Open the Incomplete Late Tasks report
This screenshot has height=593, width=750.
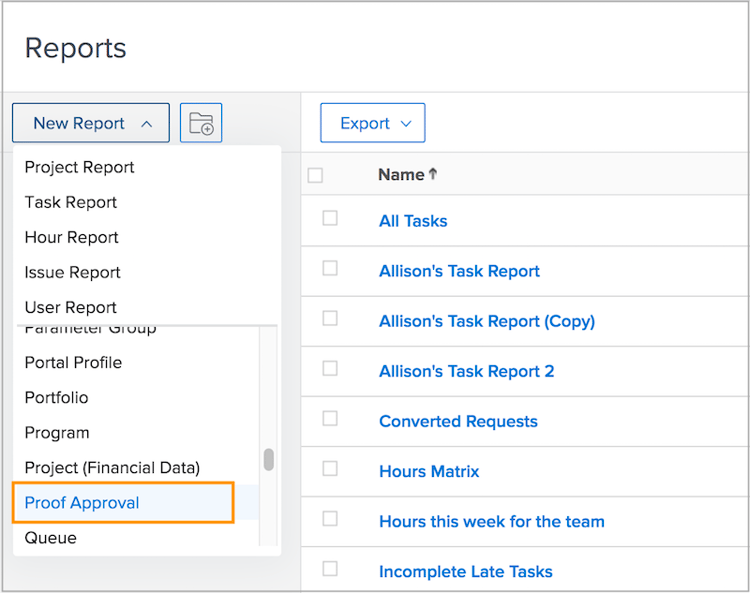point(465,572)
